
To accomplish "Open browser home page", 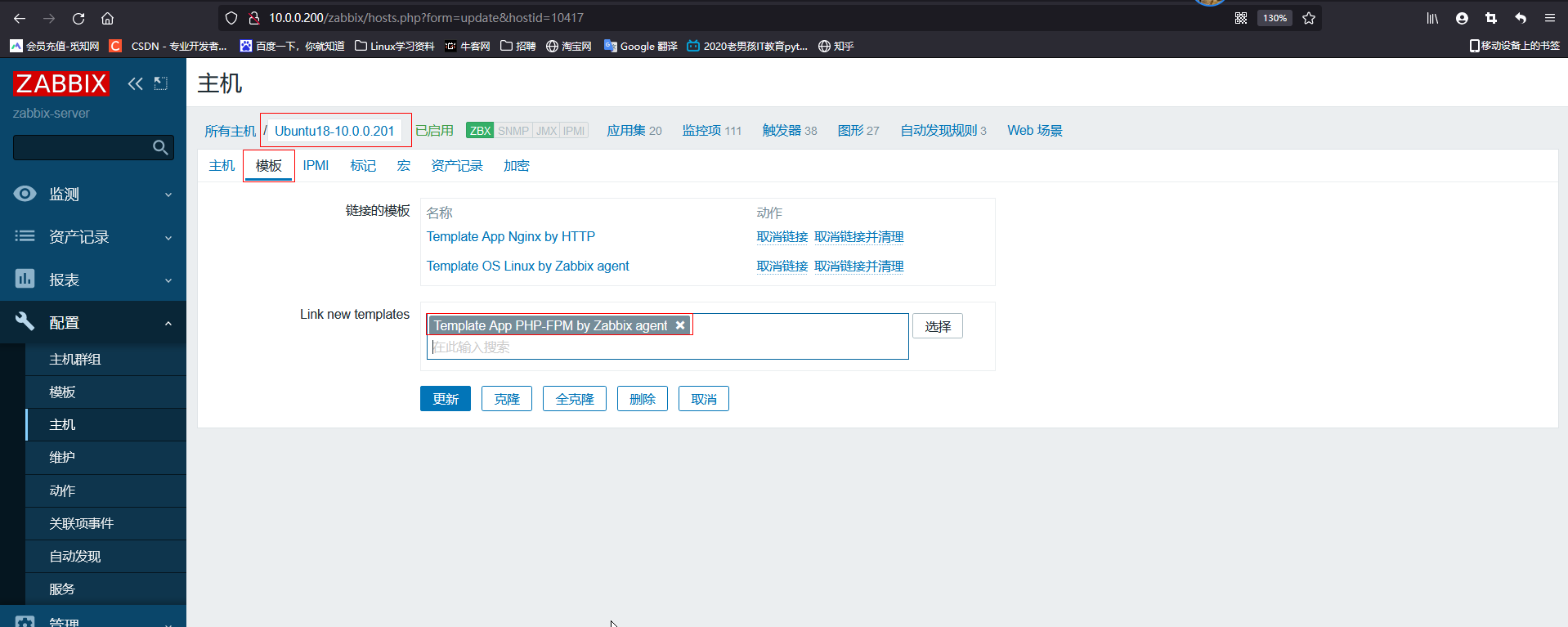I will tap(107, 18).
